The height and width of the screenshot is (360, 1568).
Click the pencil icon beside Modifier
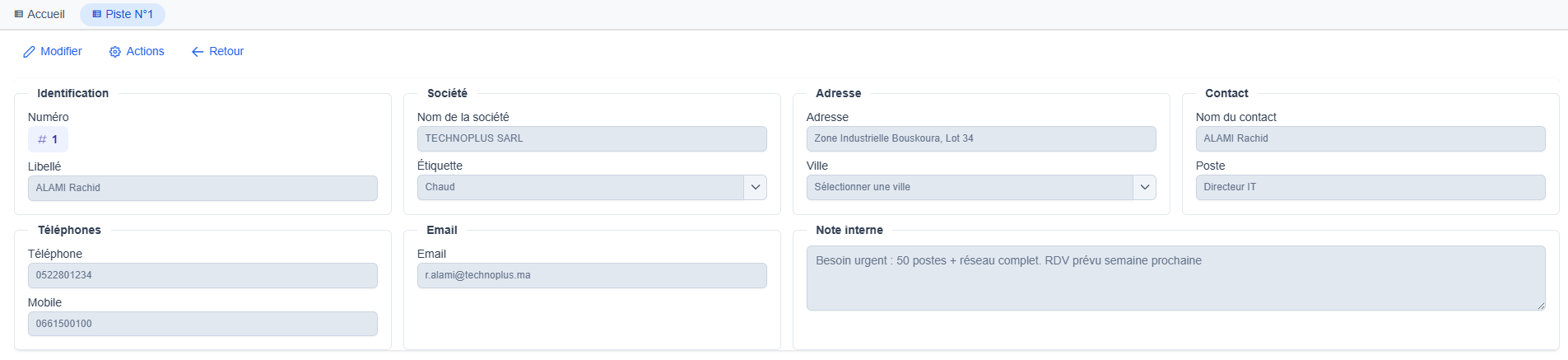coord(29,52)
